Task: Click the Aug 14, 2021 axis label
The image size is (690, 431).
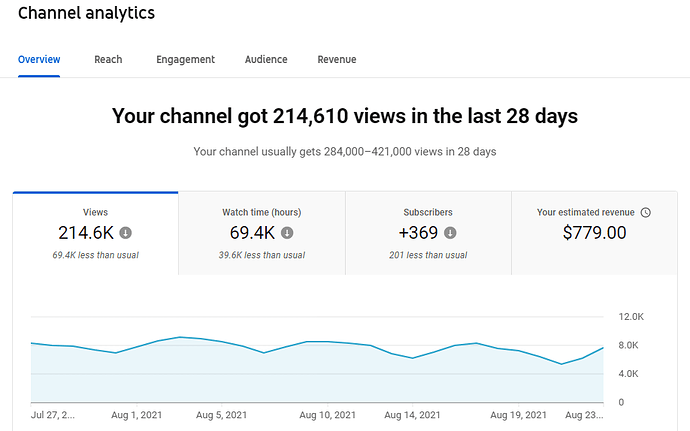Action: [x=412, y=415]
